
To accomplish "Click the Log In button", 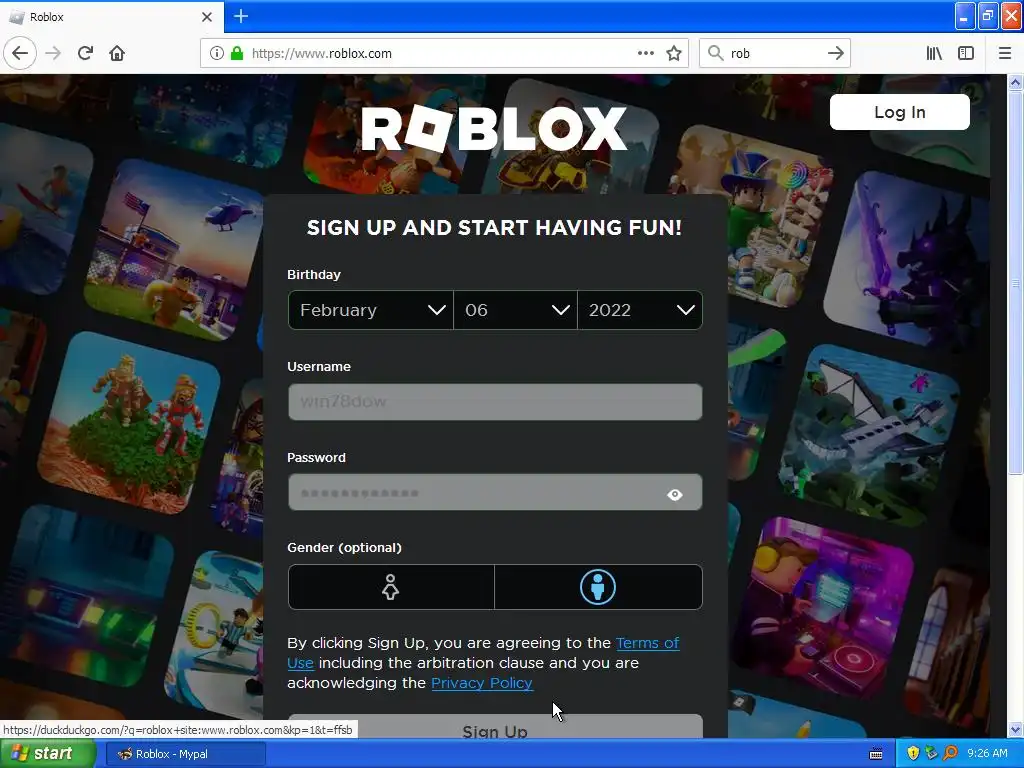I will (899, 112).
